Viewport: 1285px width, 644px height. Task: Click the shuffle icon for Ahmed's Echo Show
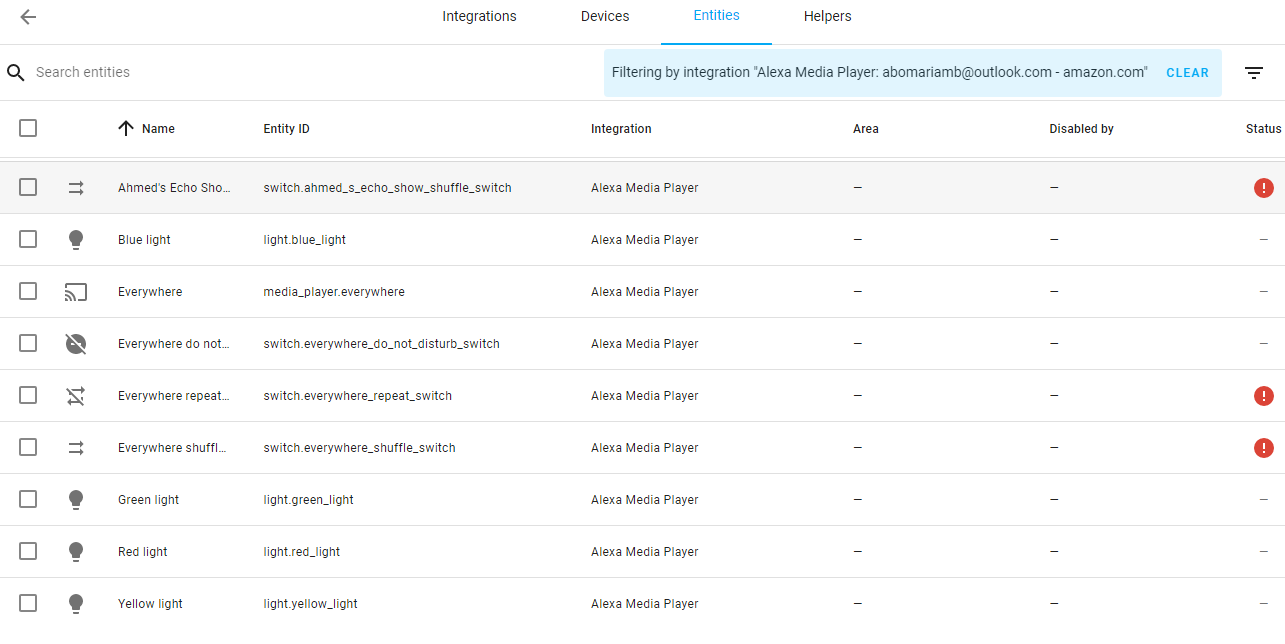pyautogui.click(x=76, y=188)
